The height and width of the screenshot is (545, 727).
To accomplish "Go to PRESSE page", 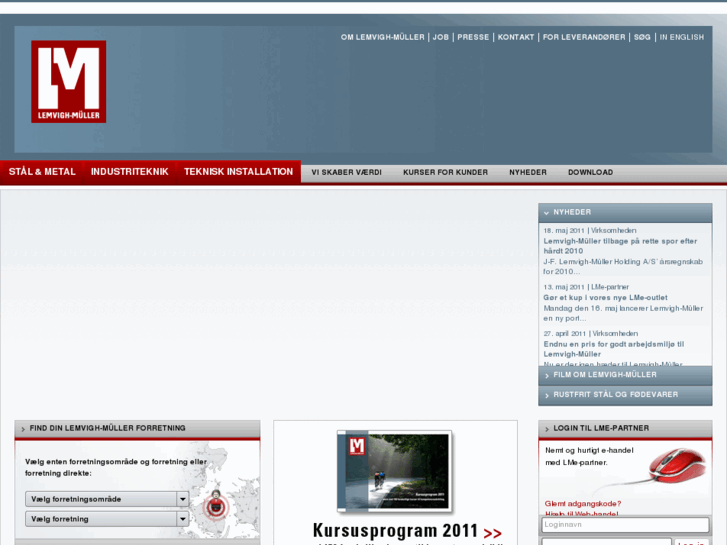I will coord(473,37).
